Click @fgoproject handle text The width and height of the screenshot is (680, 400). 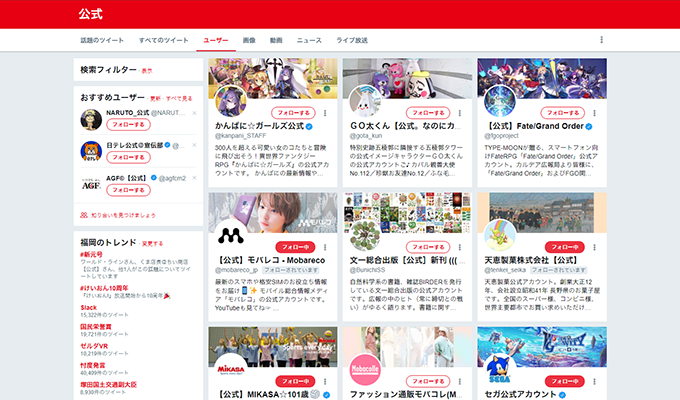(x=501, y=136)
